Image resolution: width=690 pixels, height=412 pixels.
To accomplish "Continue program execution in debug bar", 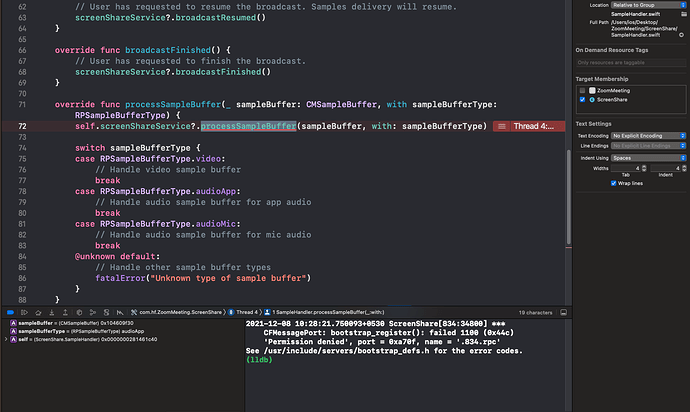I will [x=24, y=313].
